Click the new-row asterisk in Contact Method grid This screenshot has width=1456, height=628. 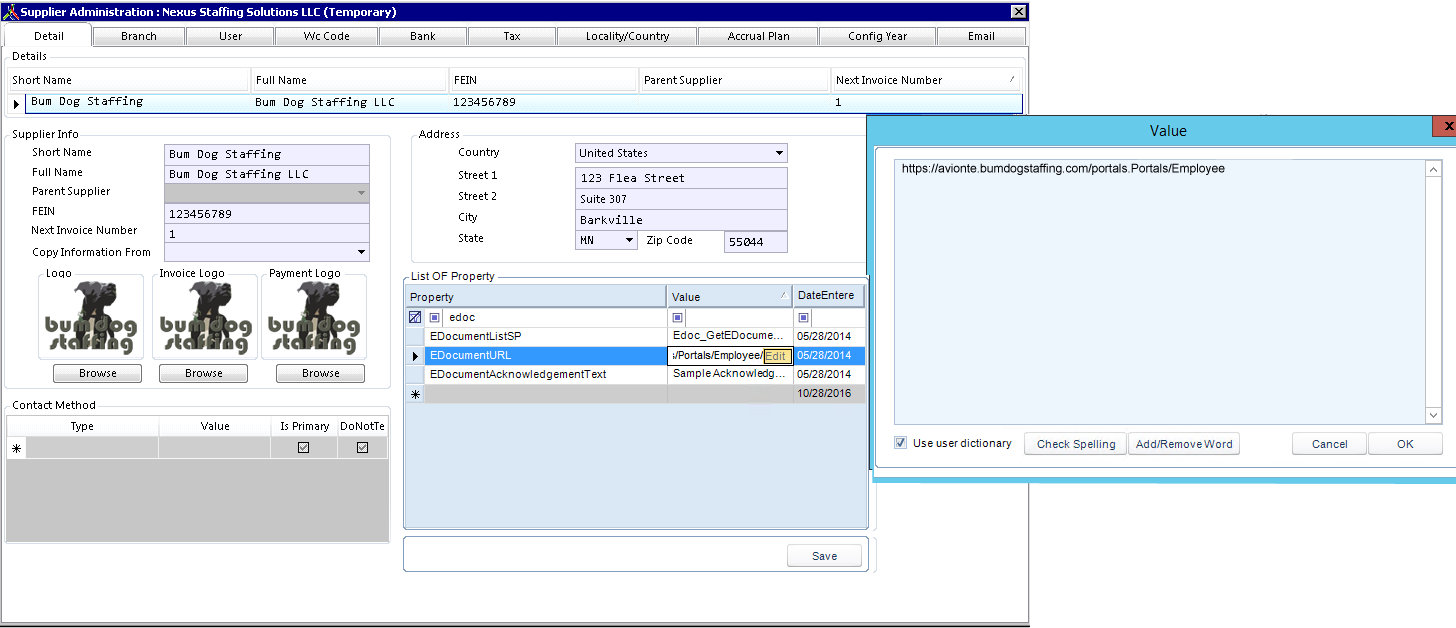point(16,449)
